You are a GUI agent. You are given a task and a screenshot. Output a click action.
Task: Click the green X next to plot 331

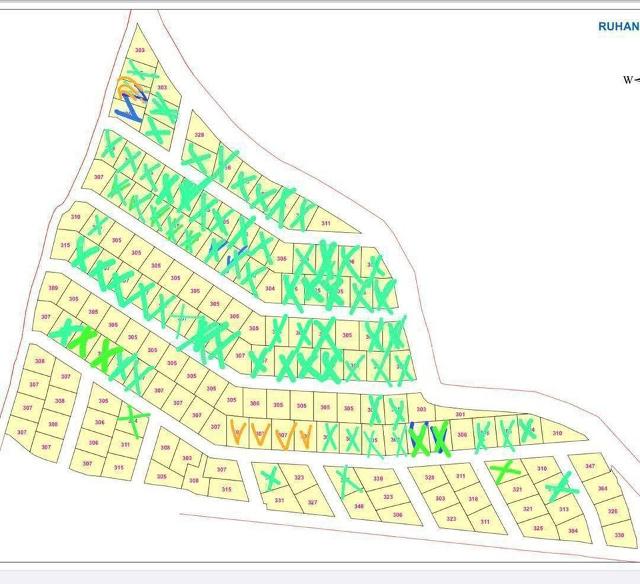click(269, 477)
